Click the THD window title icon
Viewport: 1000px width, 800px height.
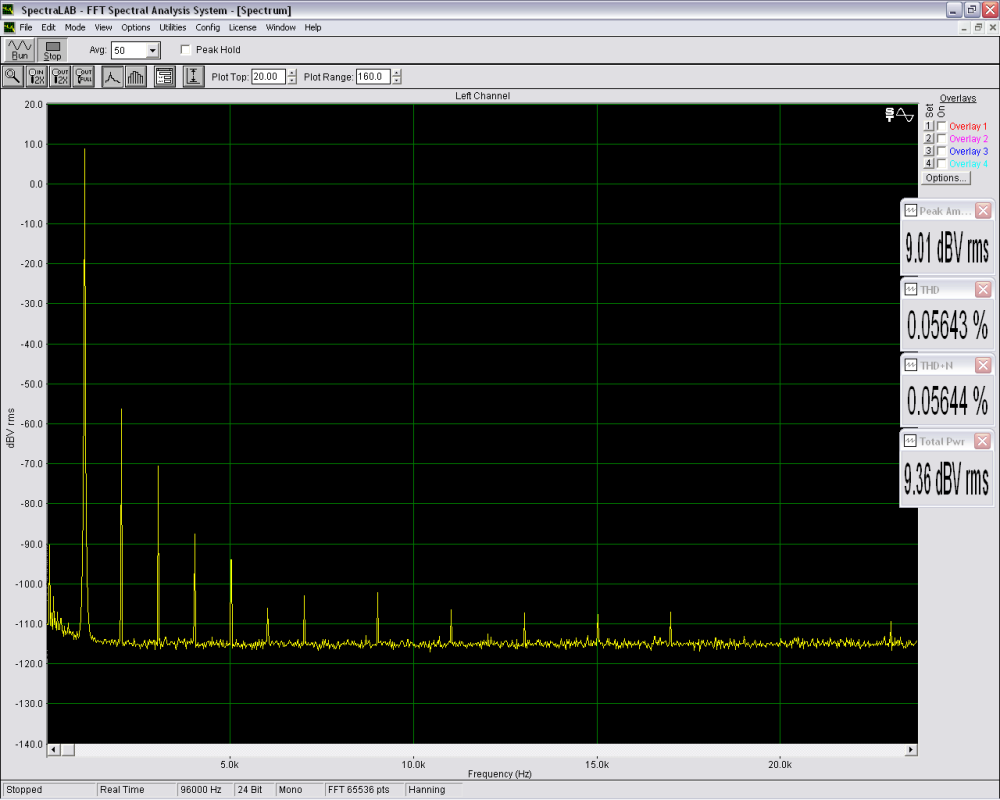(911, 290)
